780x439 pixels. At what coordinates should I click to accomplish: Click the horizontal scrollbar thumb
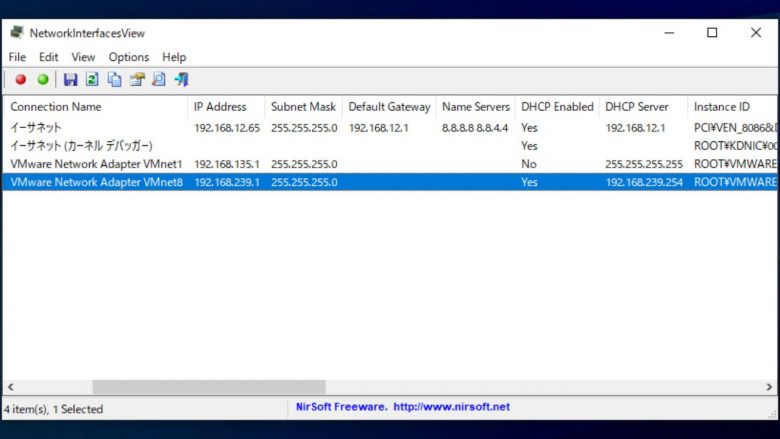point(209,386)
